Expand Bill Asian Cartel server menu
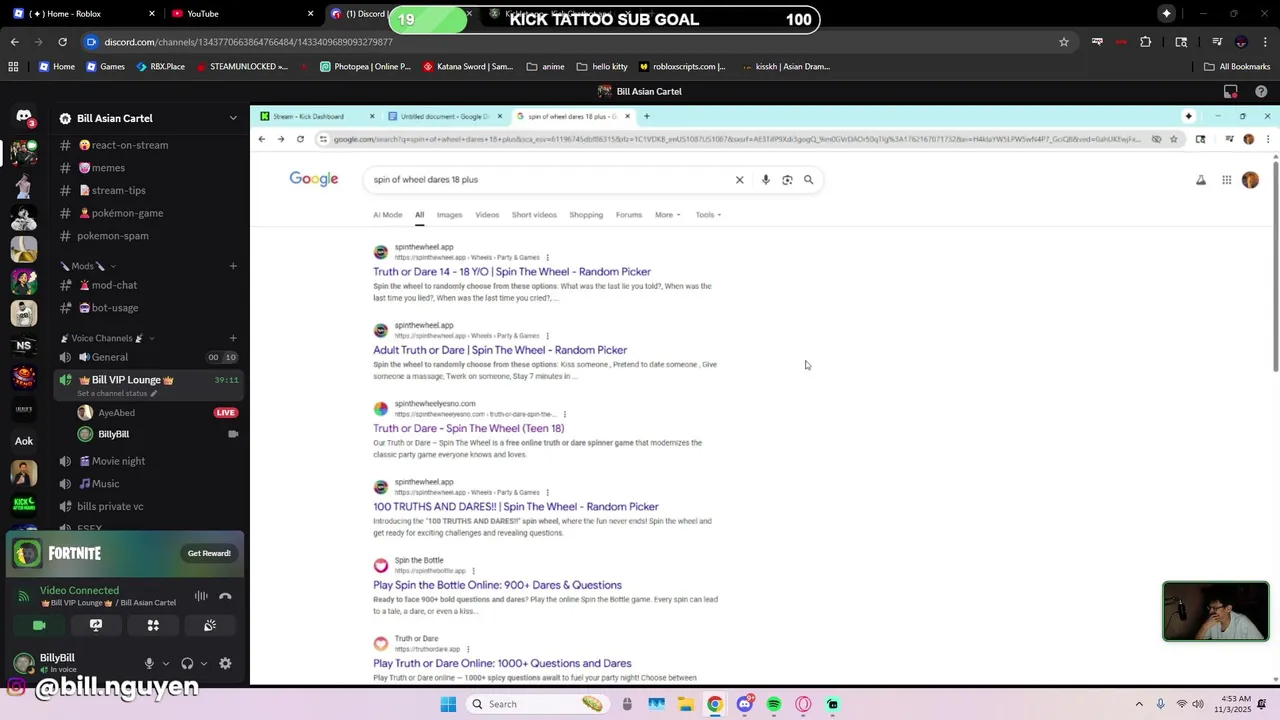 pos(233,118)
